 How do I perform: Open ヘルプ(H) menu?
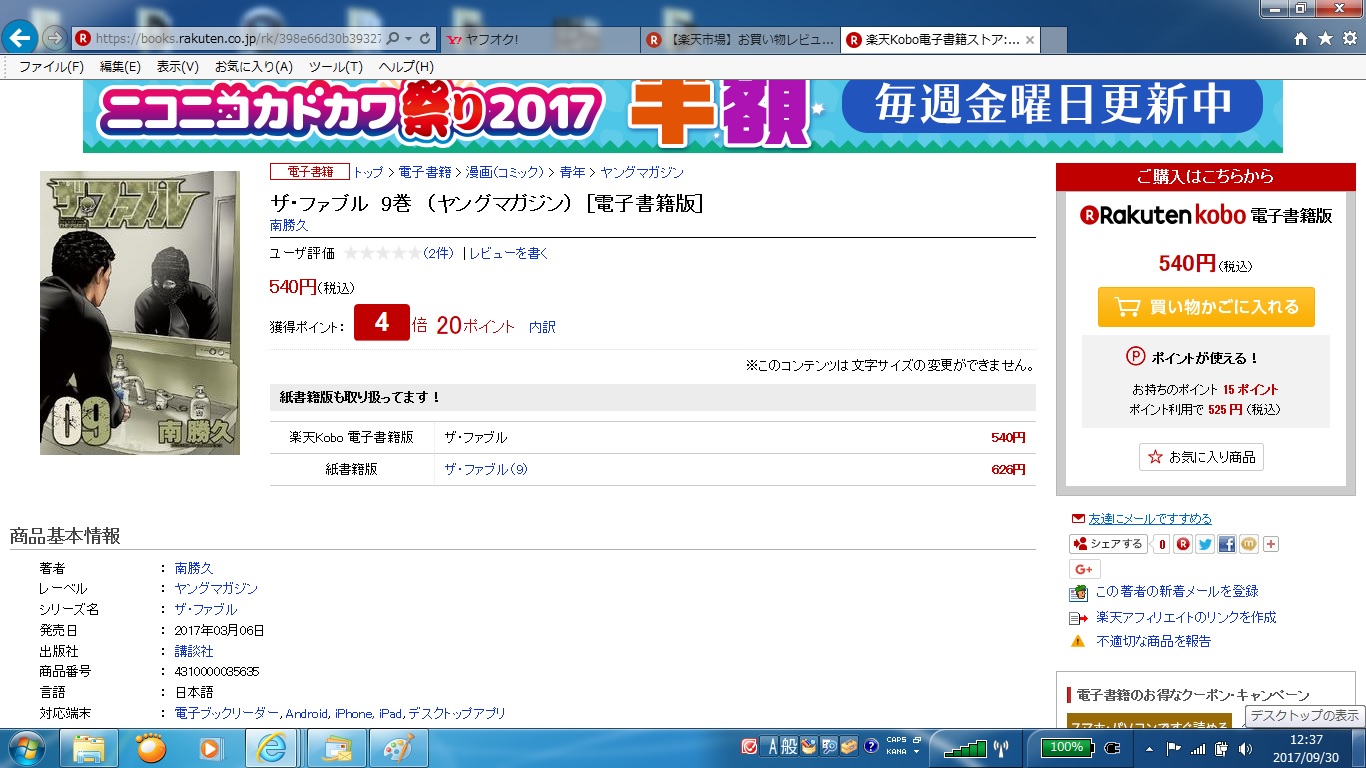(x=406, y=67)
